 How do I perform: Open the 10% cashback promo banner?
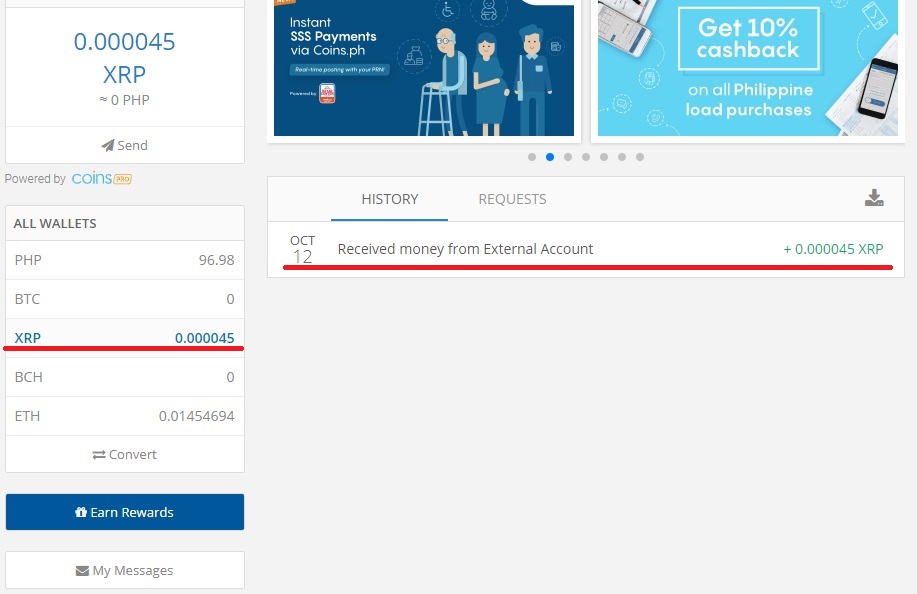click(747, 68)
